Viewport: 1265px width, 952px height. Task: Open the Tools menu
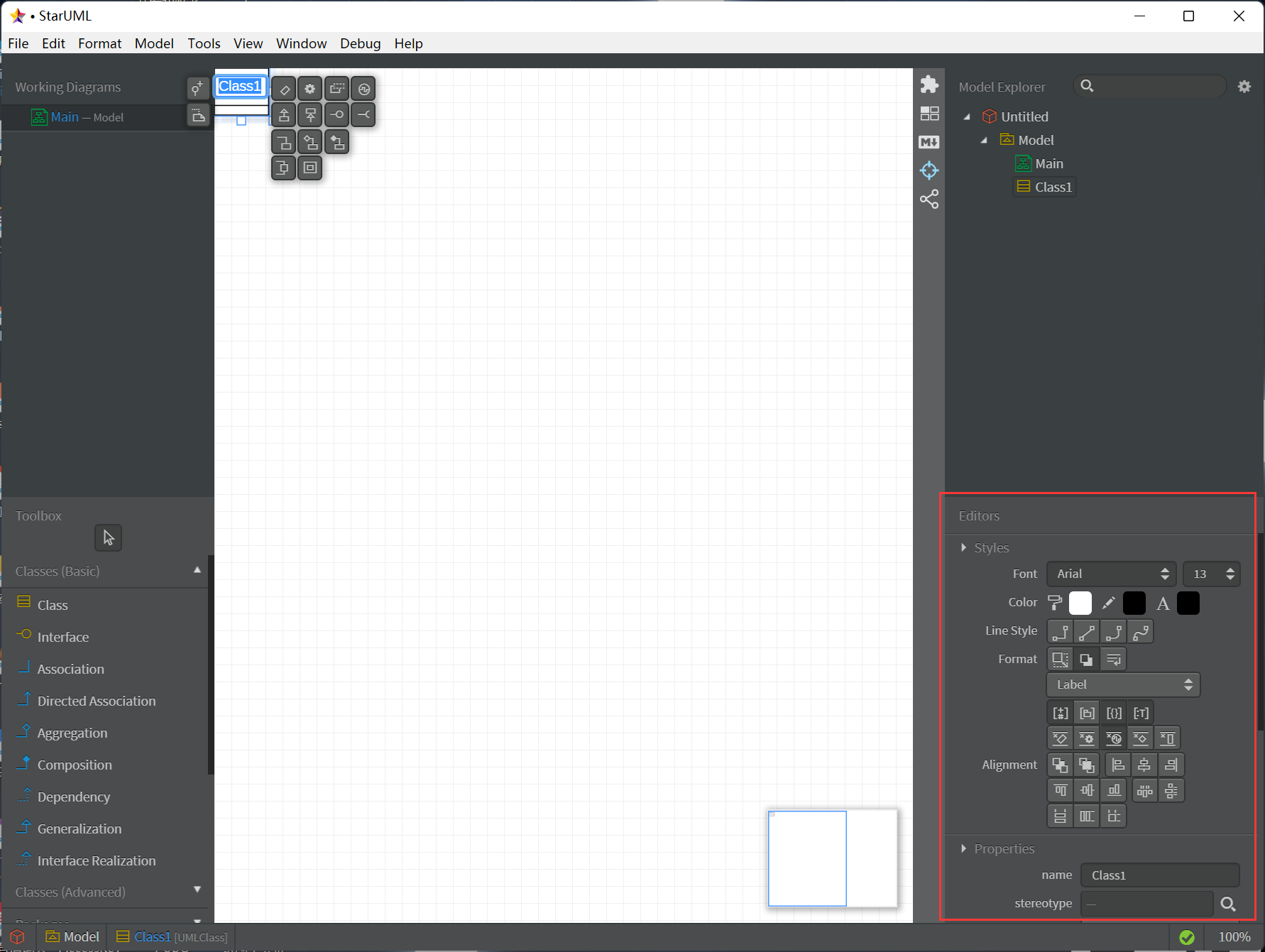(204, 43)
